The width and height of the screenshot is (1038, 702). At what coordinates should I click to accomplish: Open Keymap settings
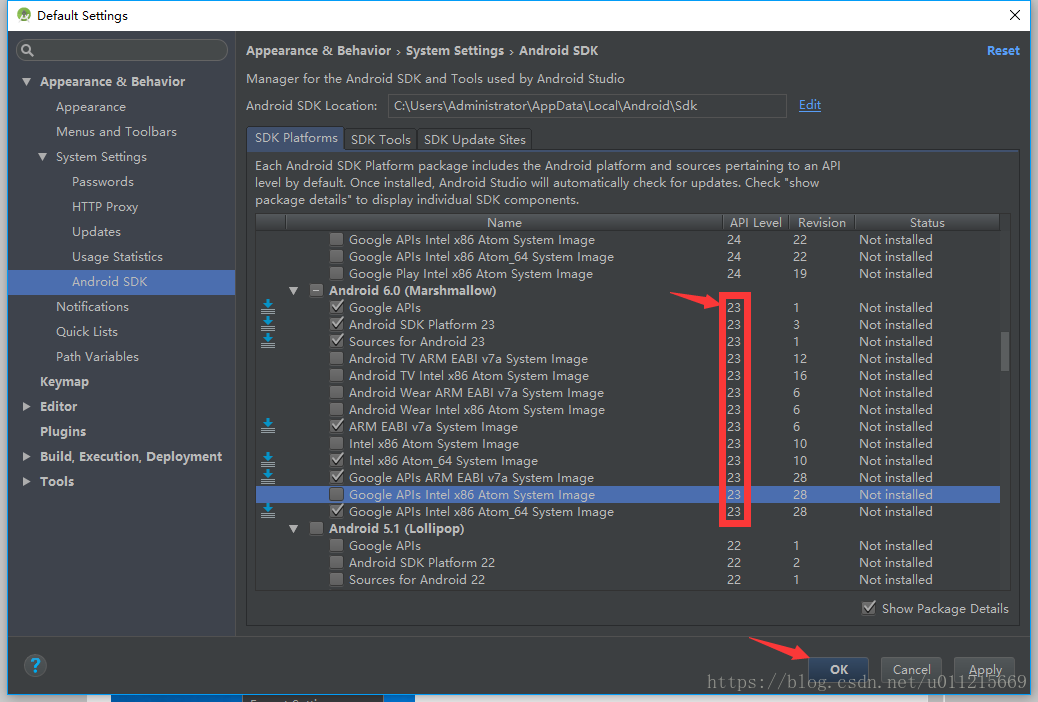click(x=64, y=381)
